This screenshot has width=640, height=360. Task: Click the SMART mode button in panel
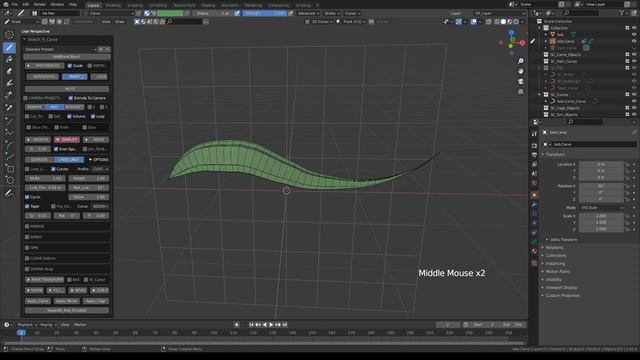click(x=75, y=76)
